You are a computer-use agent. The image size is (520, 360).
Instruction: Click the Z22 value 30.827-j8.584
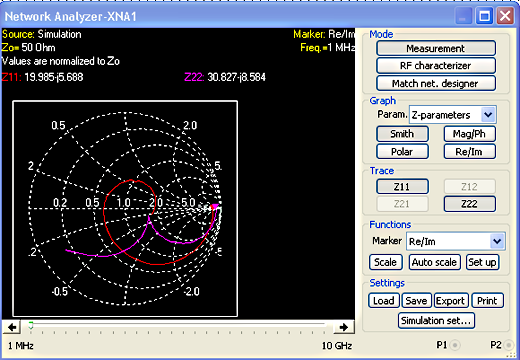click(237, 77)
